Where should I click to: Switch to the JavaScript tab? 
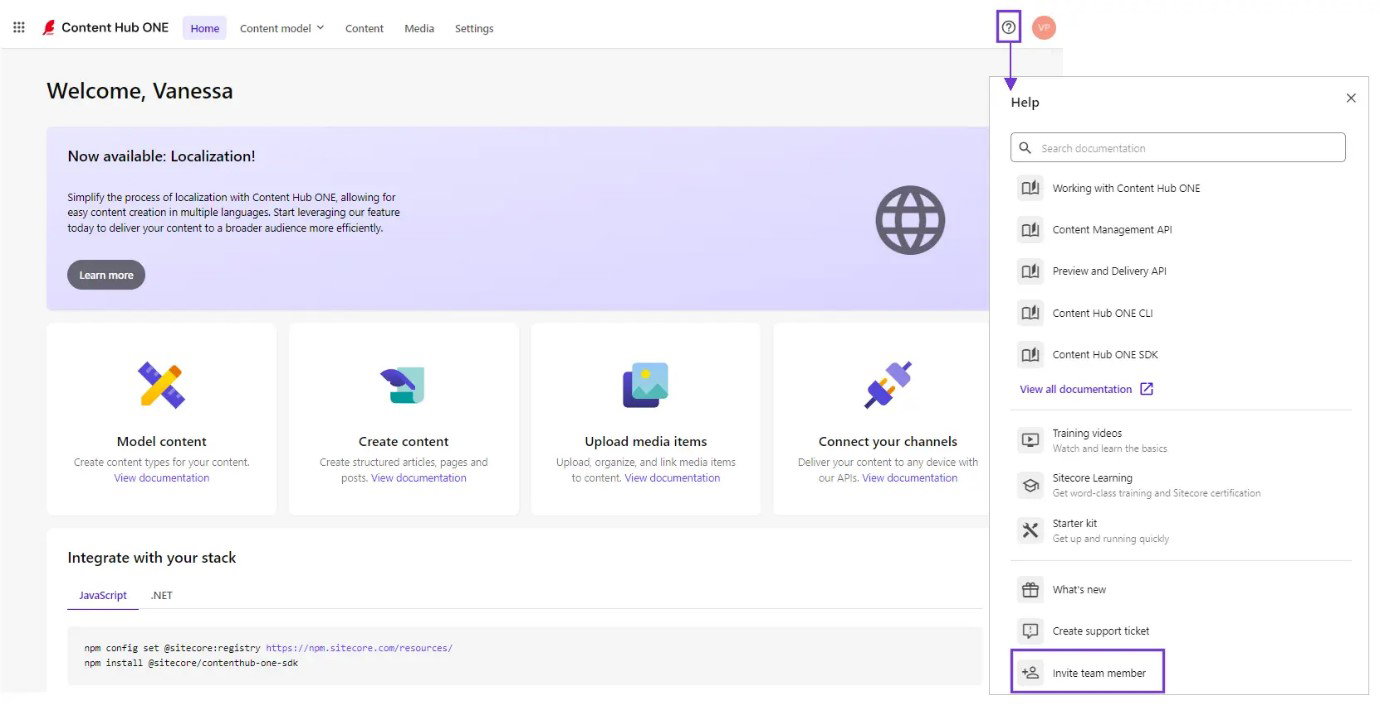click(103, 595)
